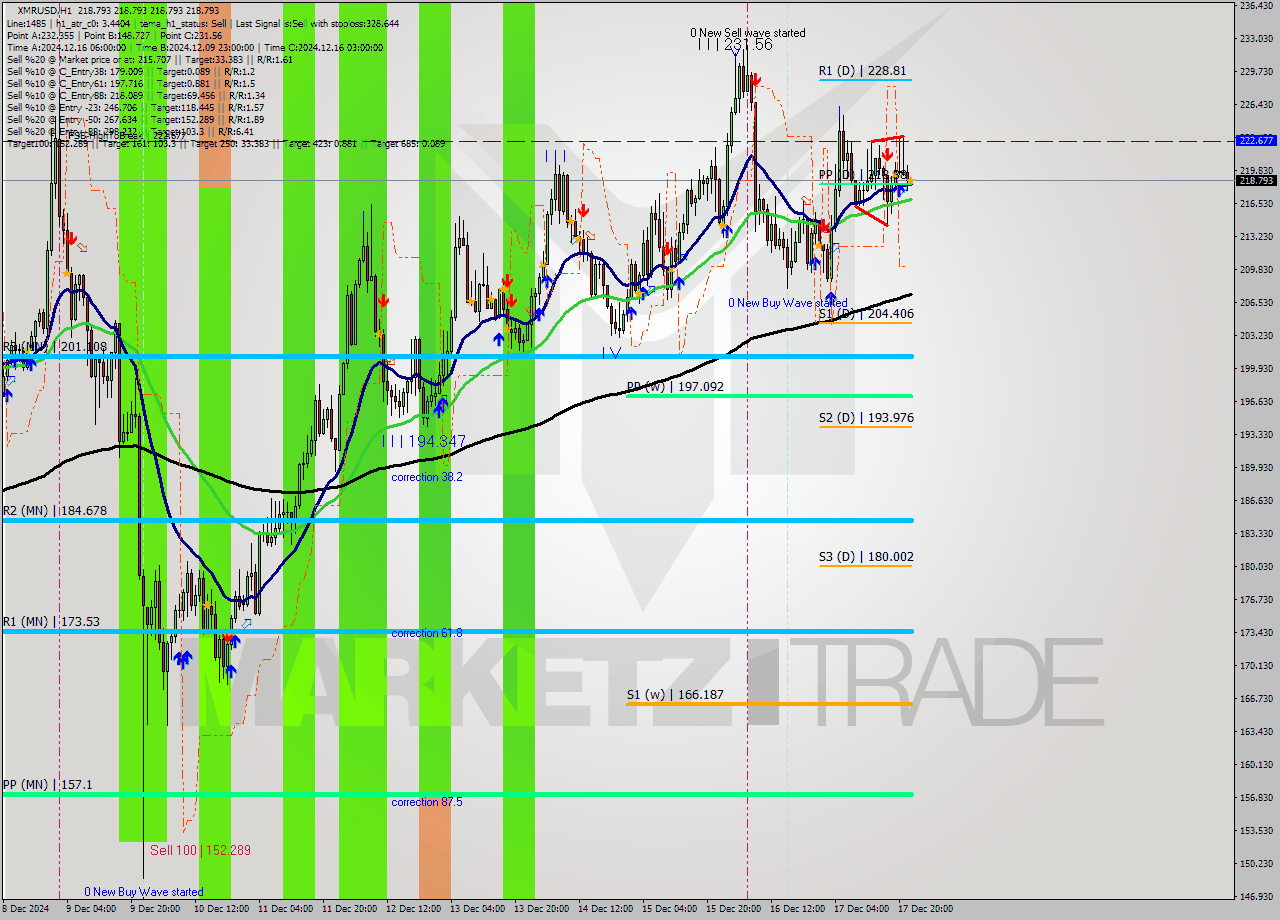Screen dimensions: 1280x920
Task: Click the 'S2 (D) | 193.976' label
Action: [866, 418]
